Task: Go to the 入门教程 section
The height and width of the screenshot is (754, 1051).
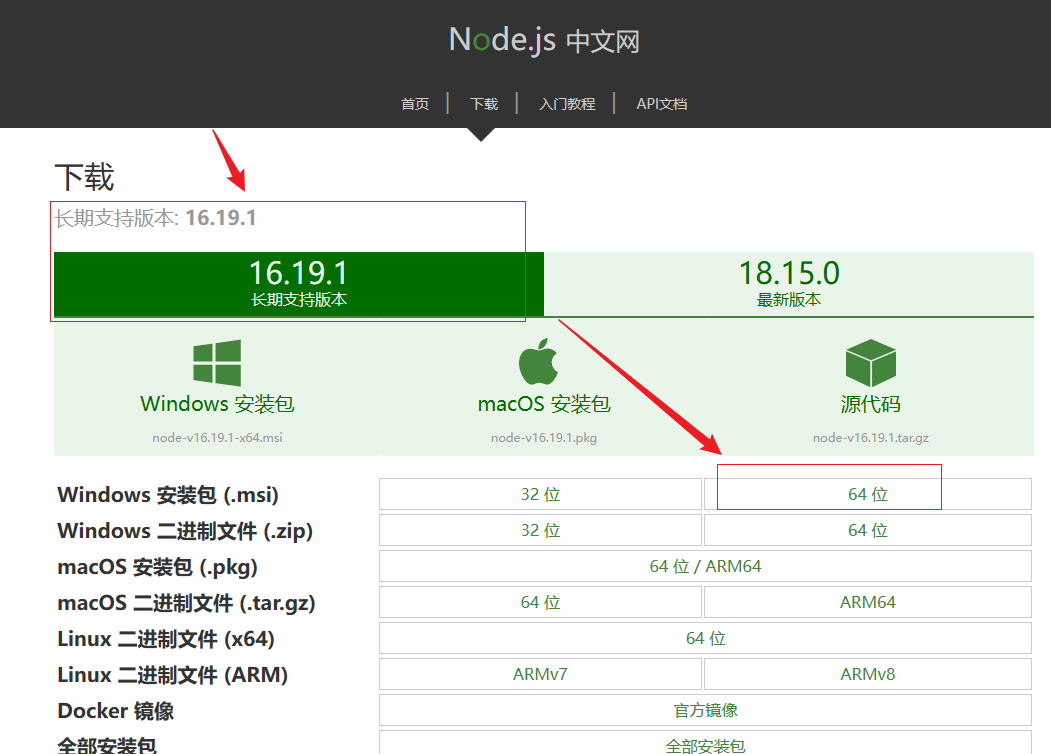Action: click(x=567, y=103)
